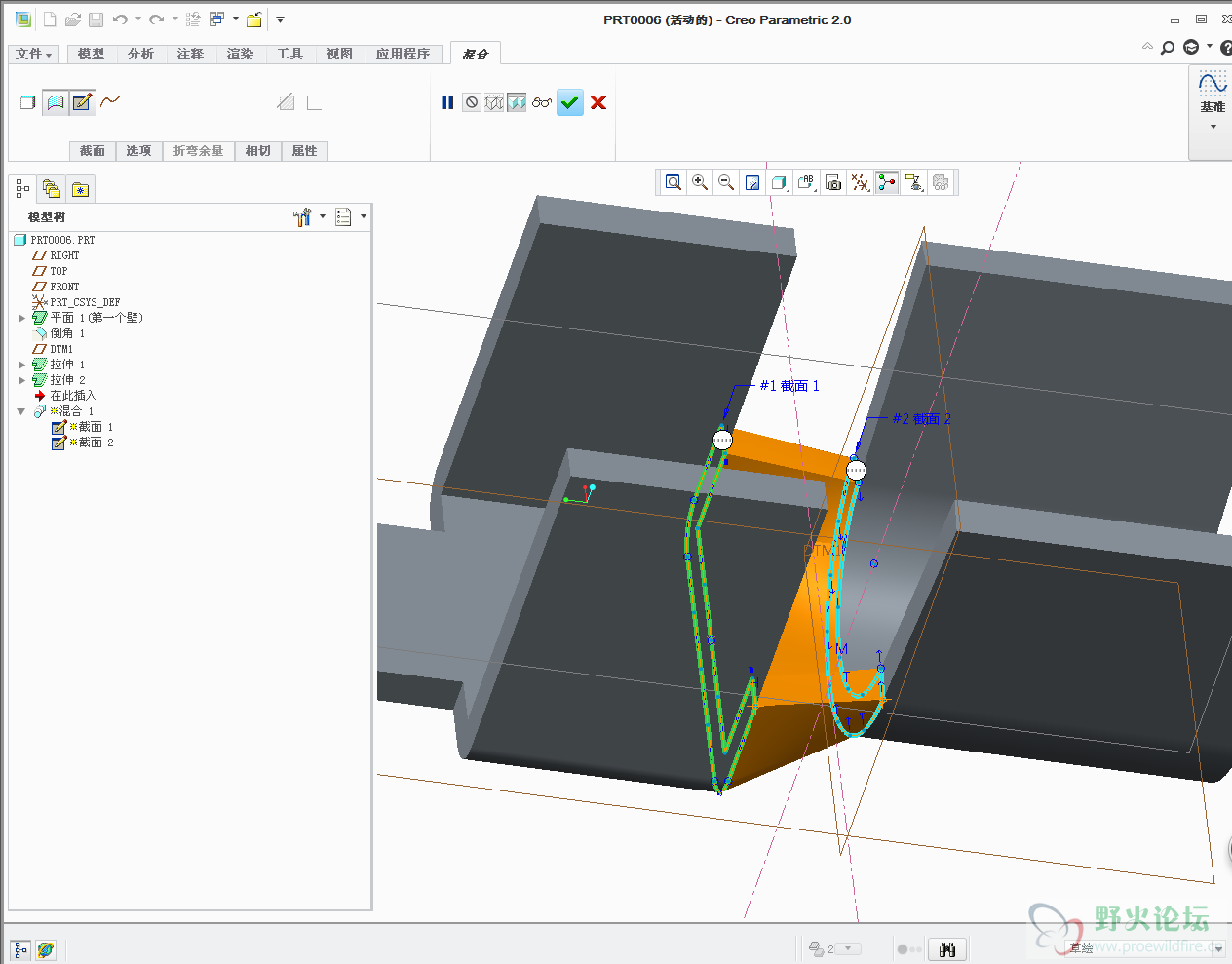This screenshot has width=1232, height=964.
Task: Select the no preview mode icon
Action: click(x=472, y=102)
